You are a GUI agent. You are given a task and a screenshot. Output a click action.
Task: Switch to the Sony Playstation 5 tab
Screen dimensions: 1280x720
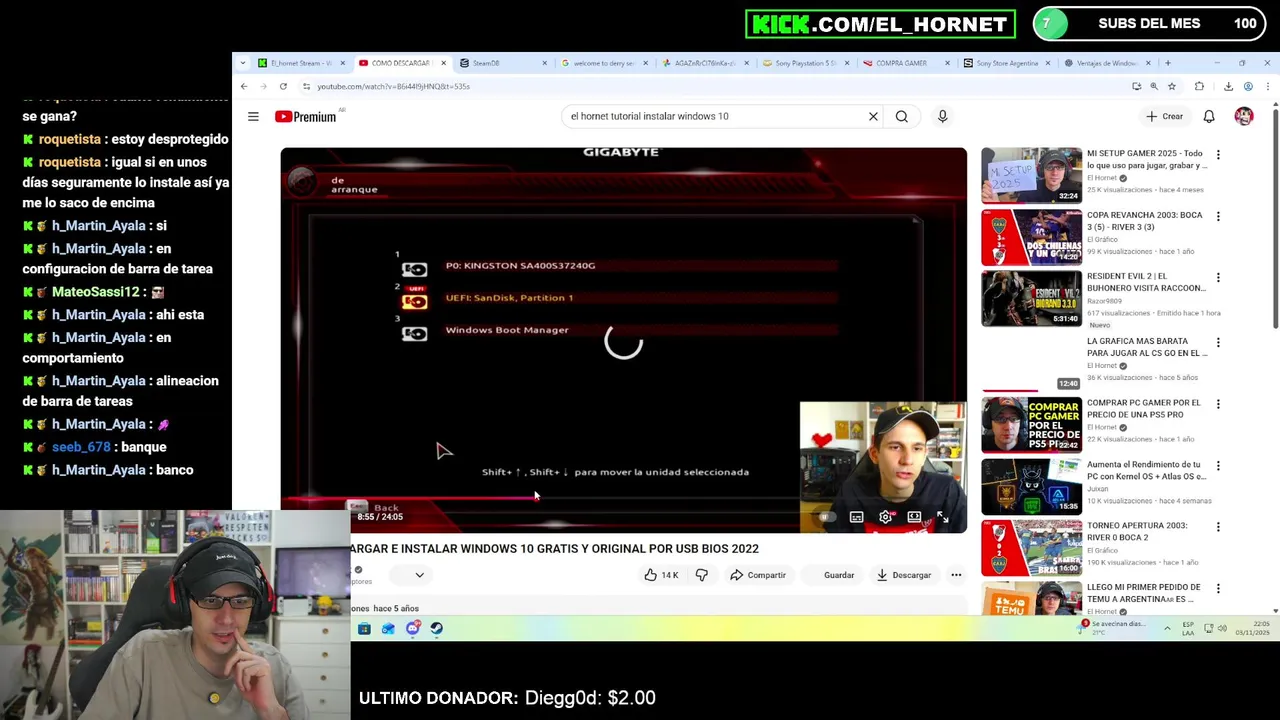pyautogui.click(x=806, y=63)
